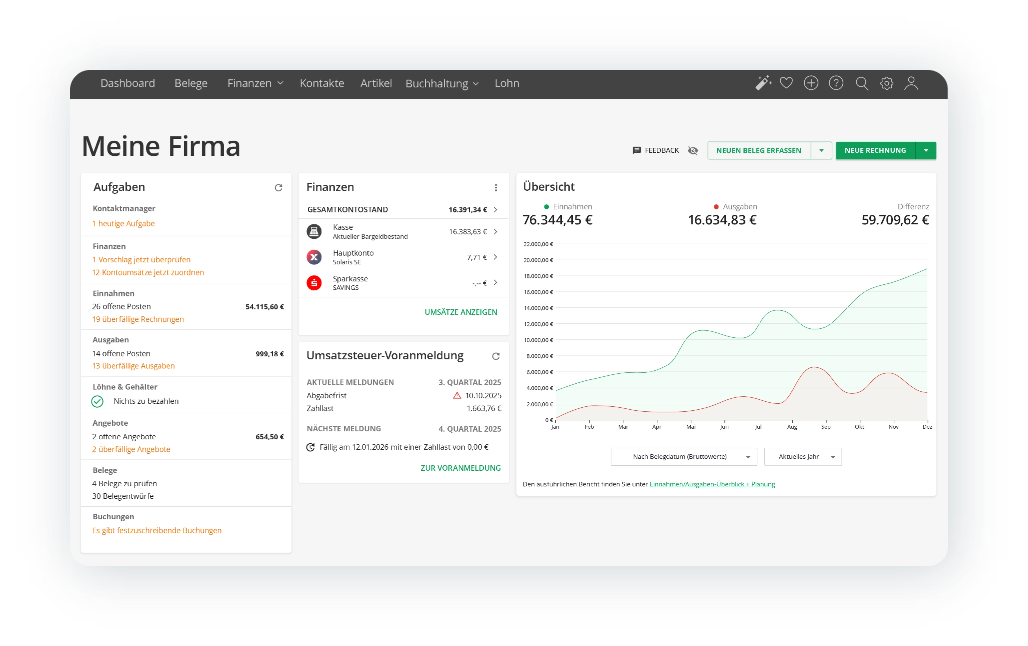This screenshot has width=1028, height=646.
Task: Open dropdown arrow beside Neue Rechnung
Action: coord(926,150)
